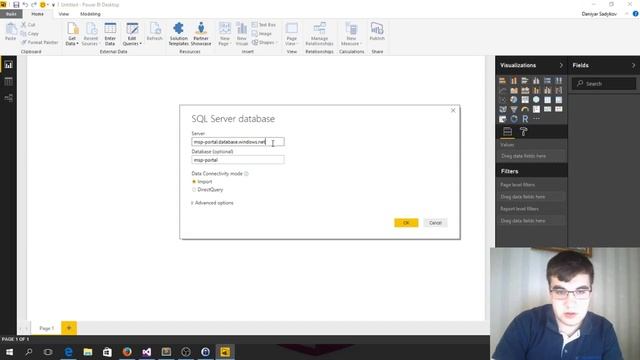Click the Database (optional) input field
The height and width of the screenshot is (360, 640).
[x=238, y=160]
